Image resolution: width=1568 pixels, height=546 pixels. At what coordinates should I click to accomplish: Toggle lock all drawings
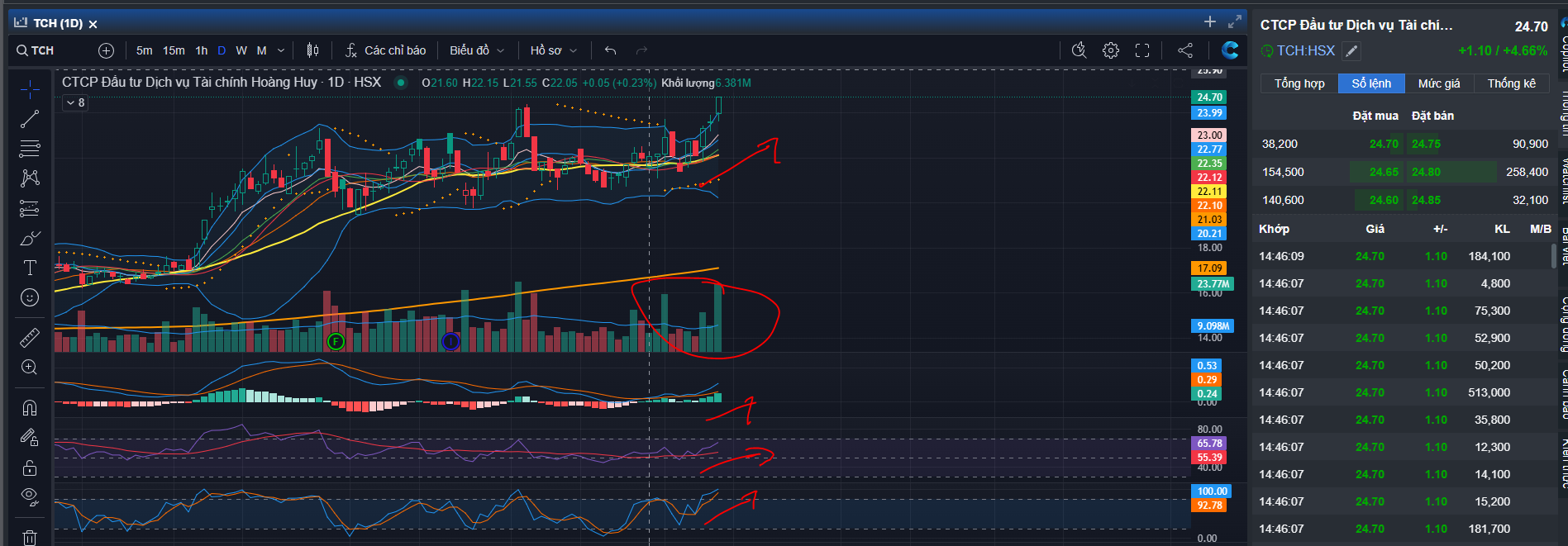(30, 468)
